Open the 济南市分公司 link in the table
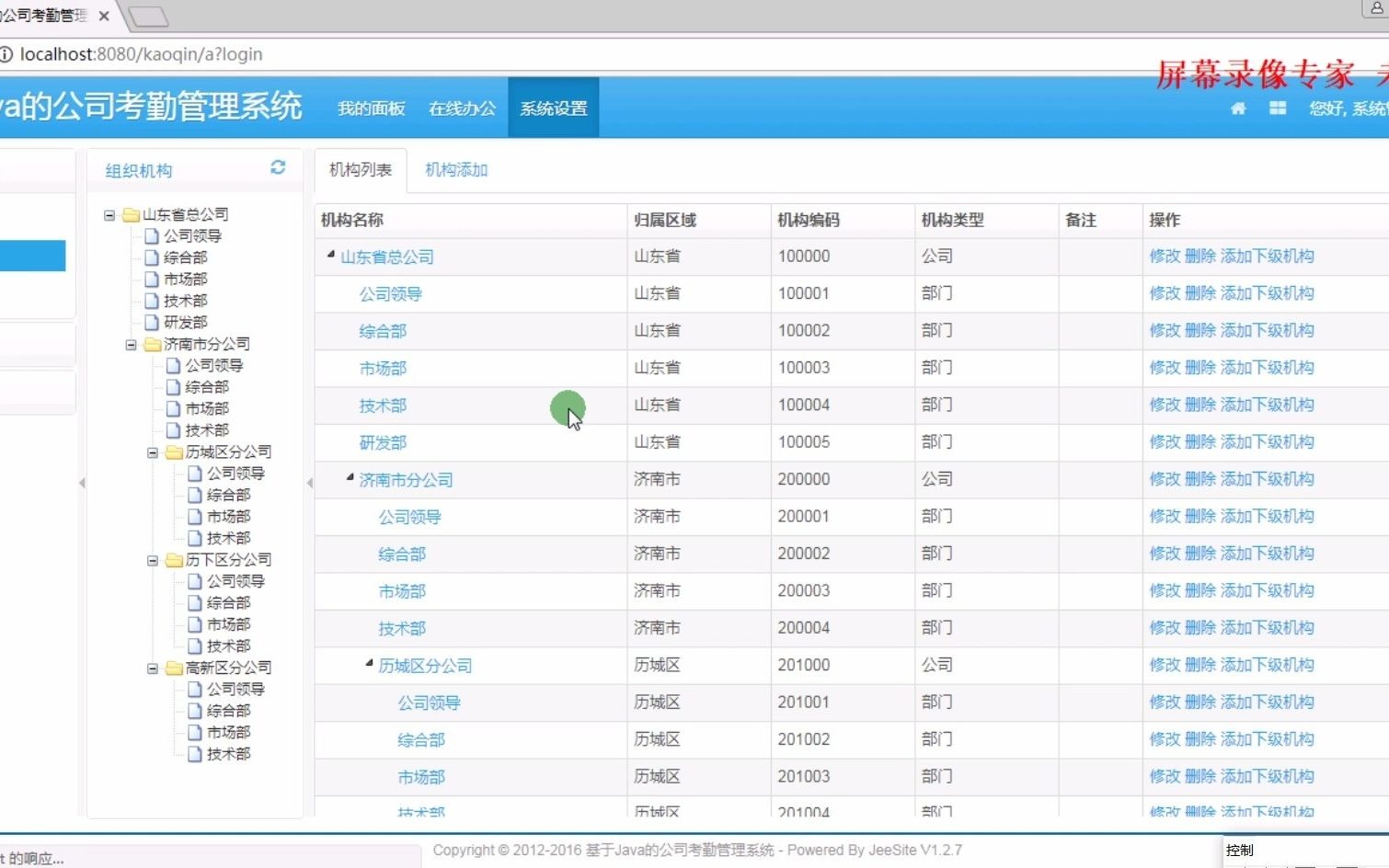This screenshot has height=868, width=1389. (x=407, y=480)
